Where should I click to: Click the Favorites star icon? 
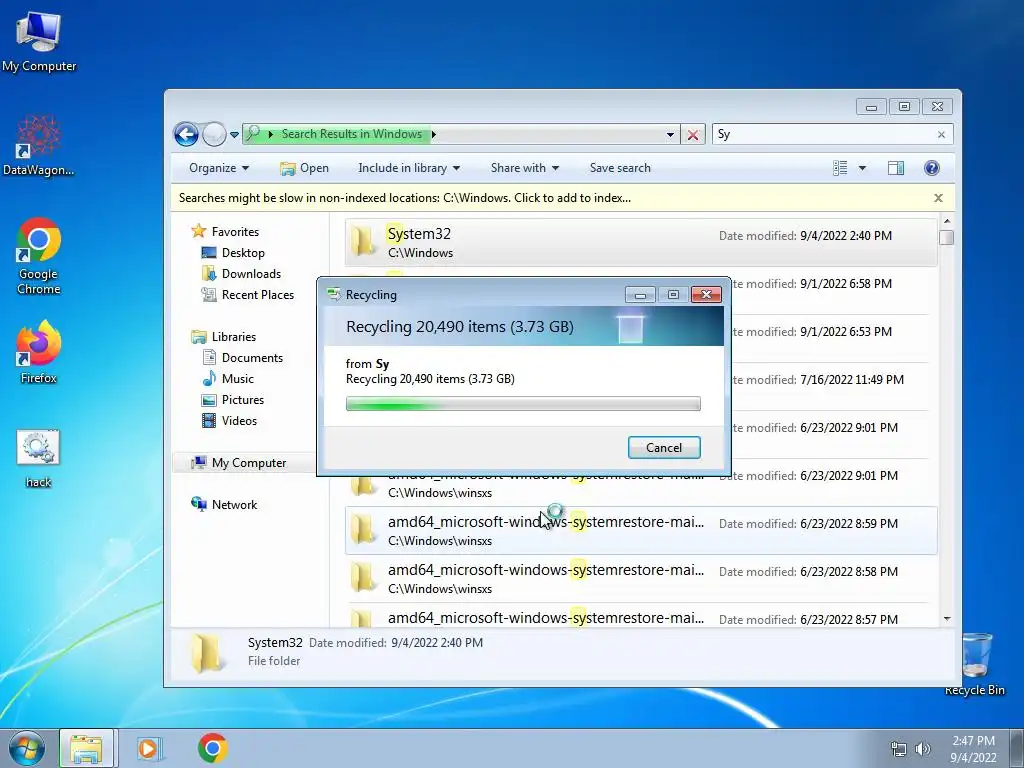click(x=199, y=231)
